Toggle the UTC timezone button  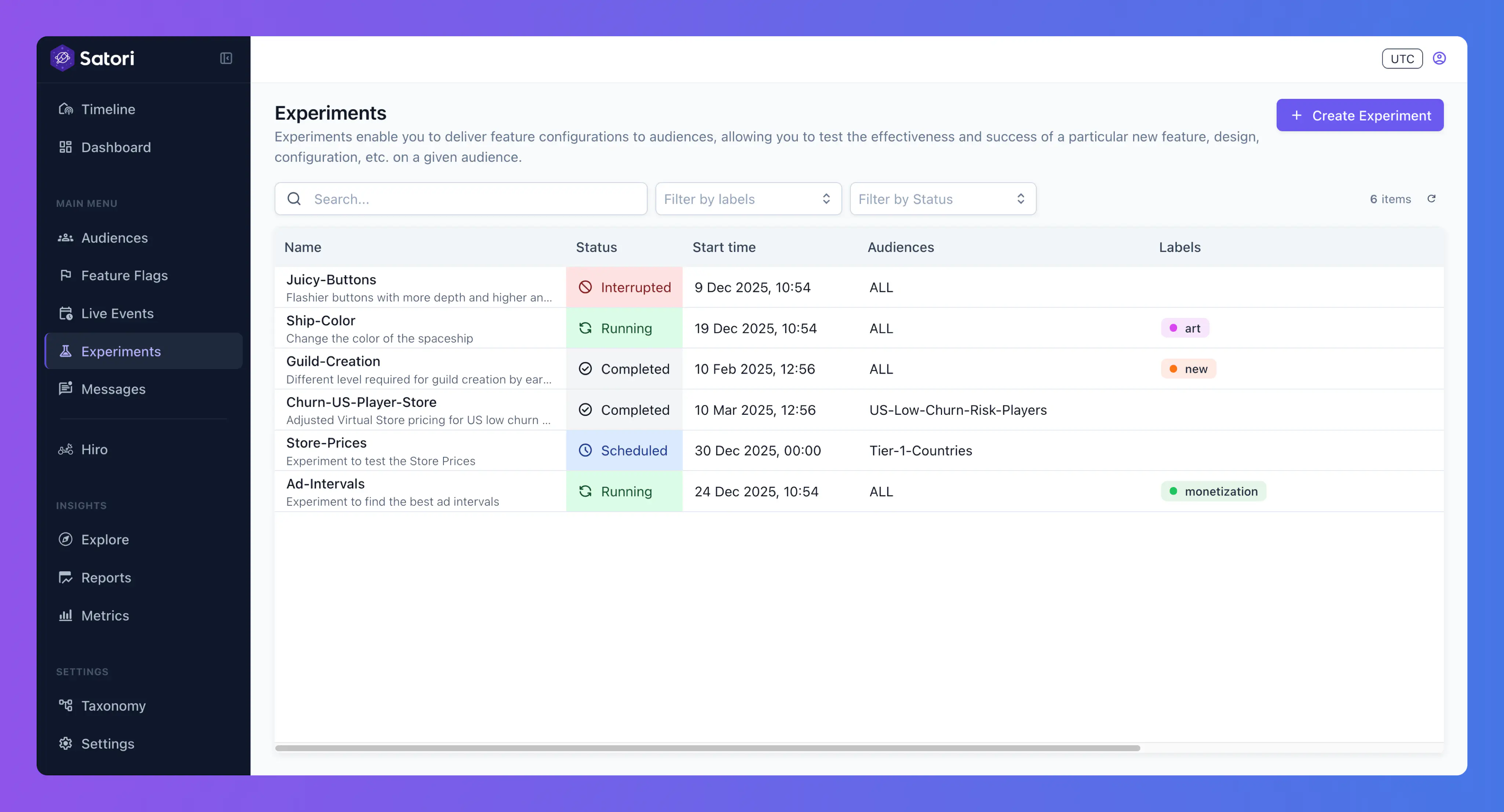(x=1402, y=58)
